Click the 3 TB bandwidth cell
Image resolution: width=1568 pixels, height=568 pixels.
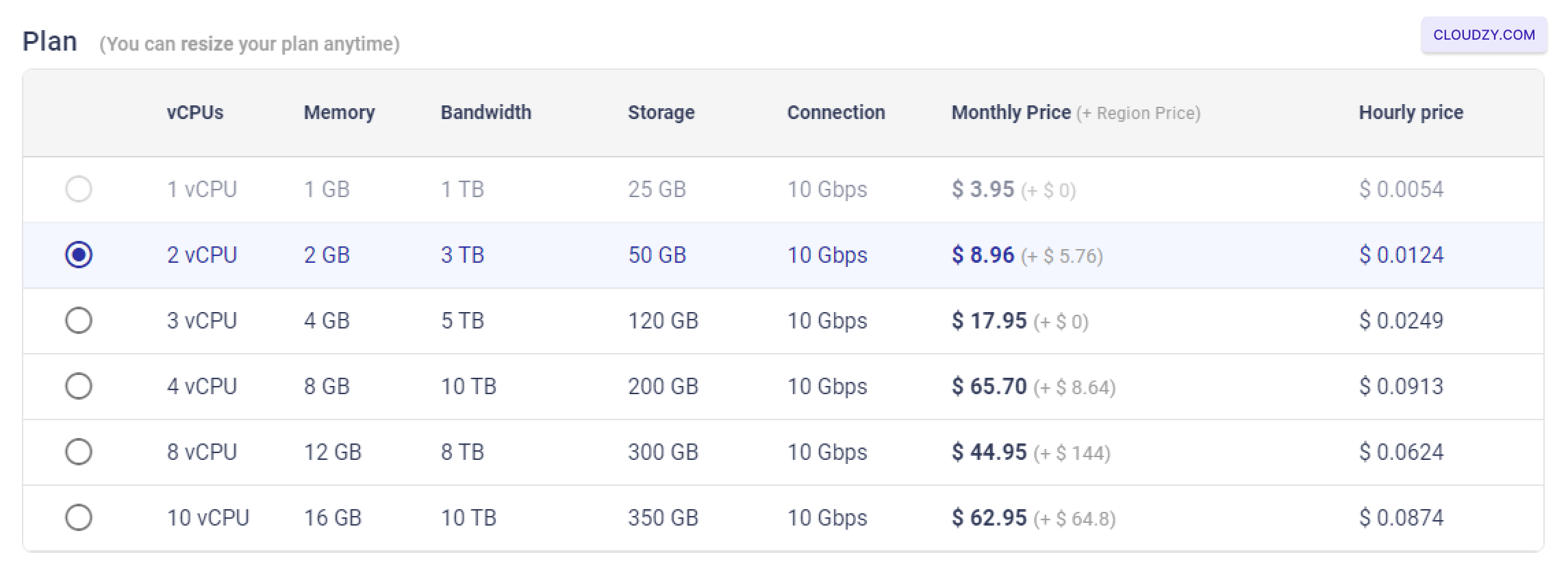(462, 255)
